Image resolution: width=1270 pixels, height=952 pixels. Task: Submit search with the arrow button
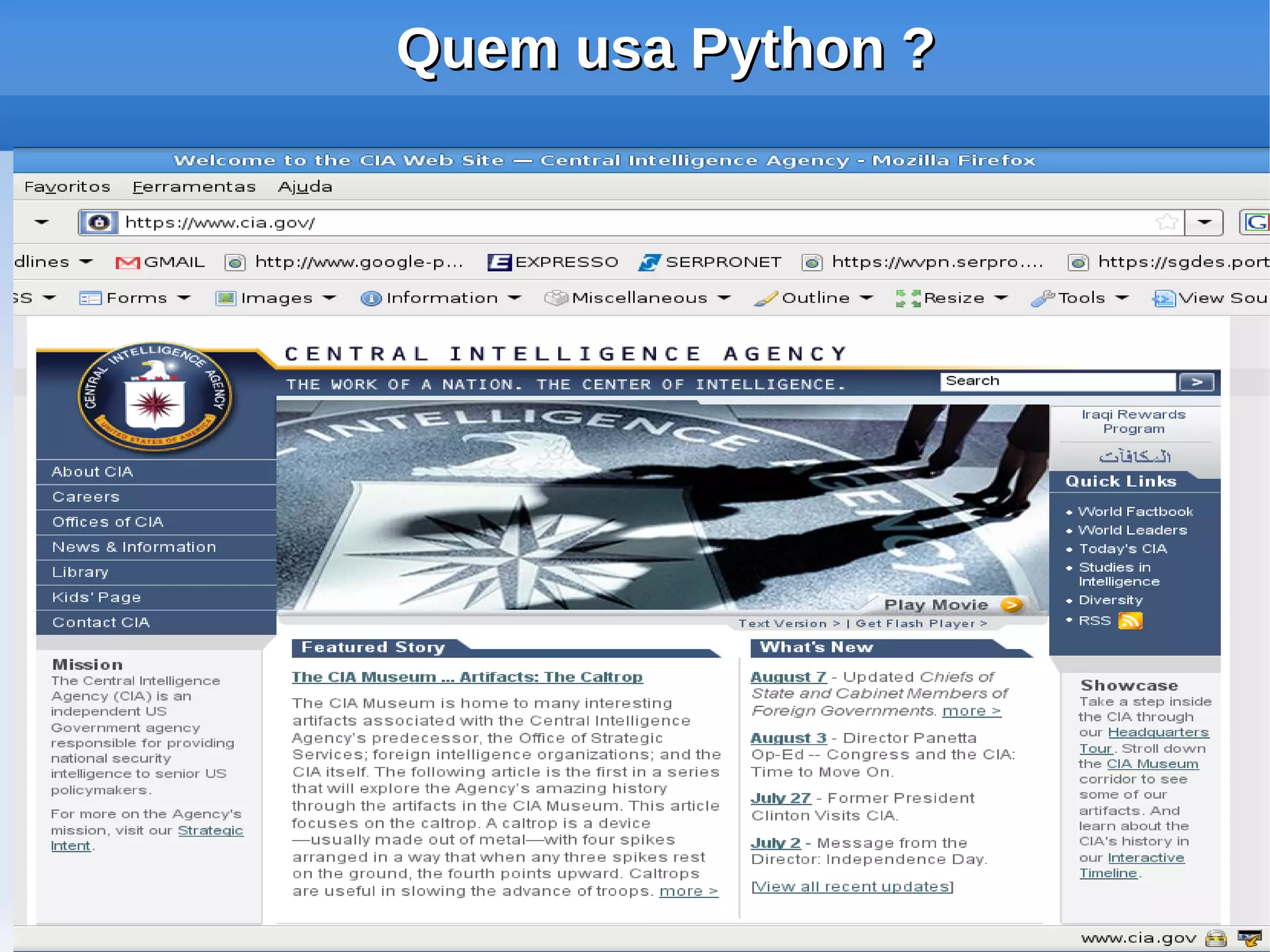1196,382
